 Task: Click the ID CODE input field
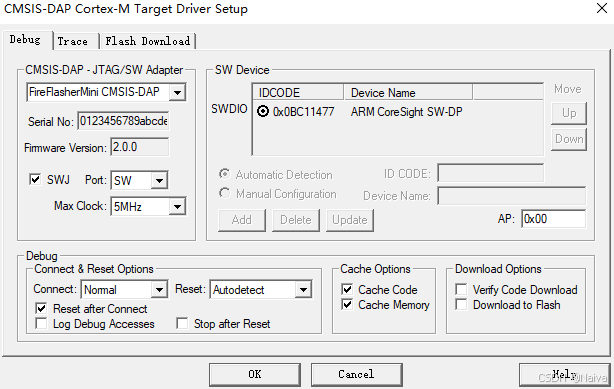click(491, 173)
